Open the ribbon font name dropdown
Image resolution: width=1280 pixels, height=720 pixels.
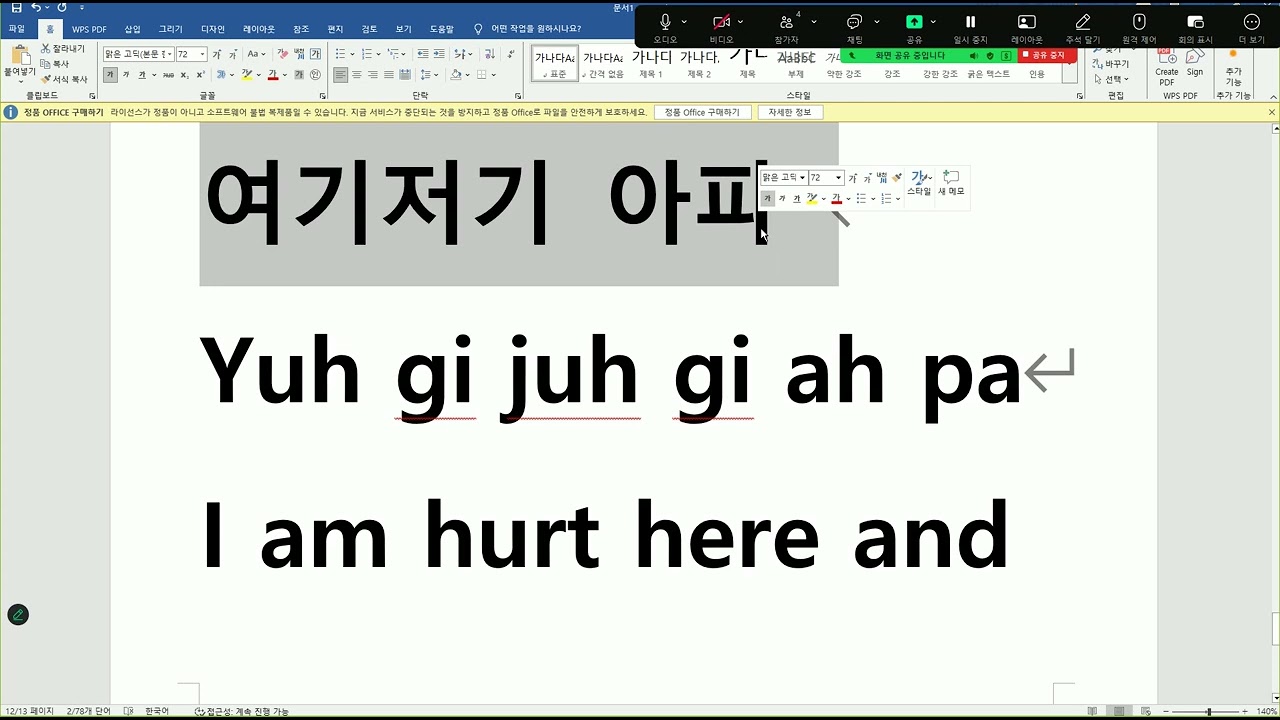point(169,54)
